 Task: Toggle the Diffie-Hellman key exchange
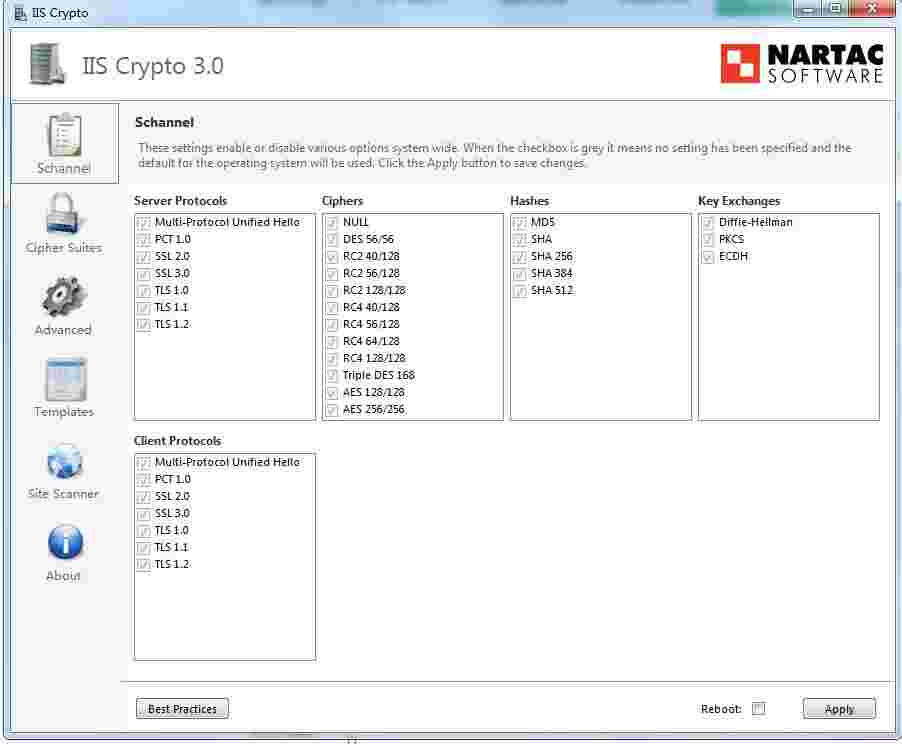click(707, 222)
